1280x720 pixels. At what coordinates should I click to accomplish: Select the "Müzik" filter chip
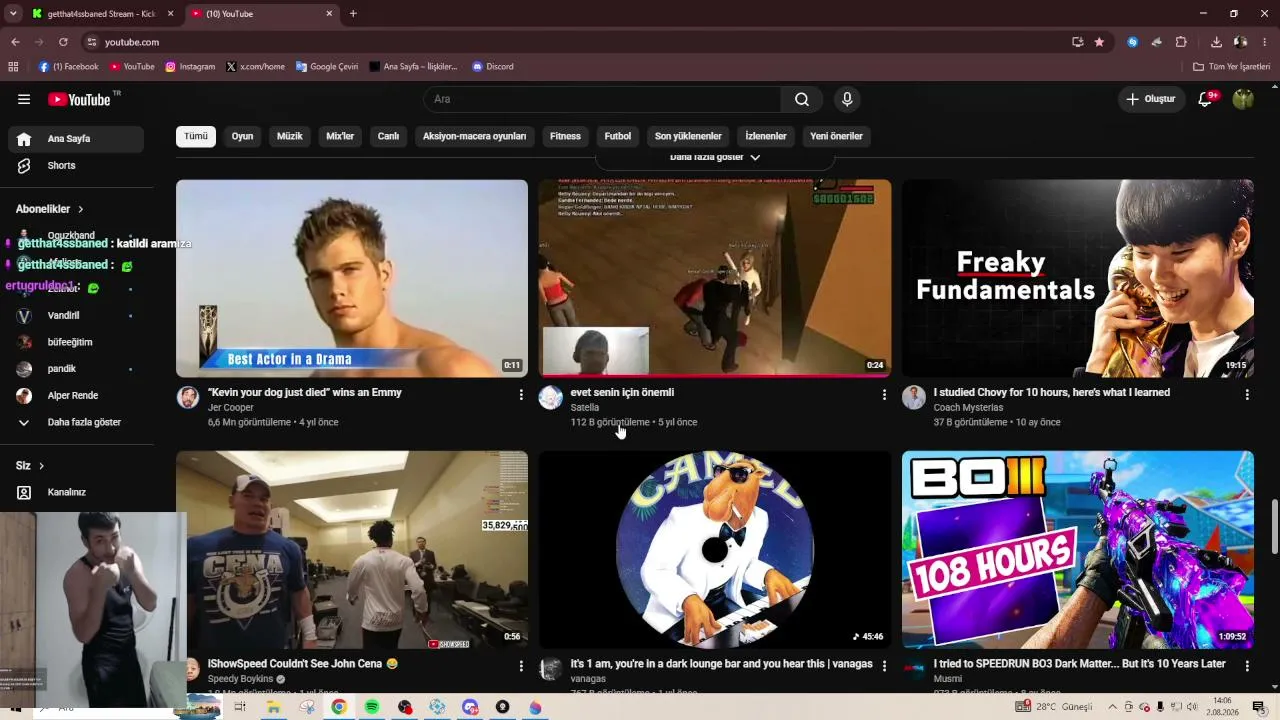click(290, 136)
